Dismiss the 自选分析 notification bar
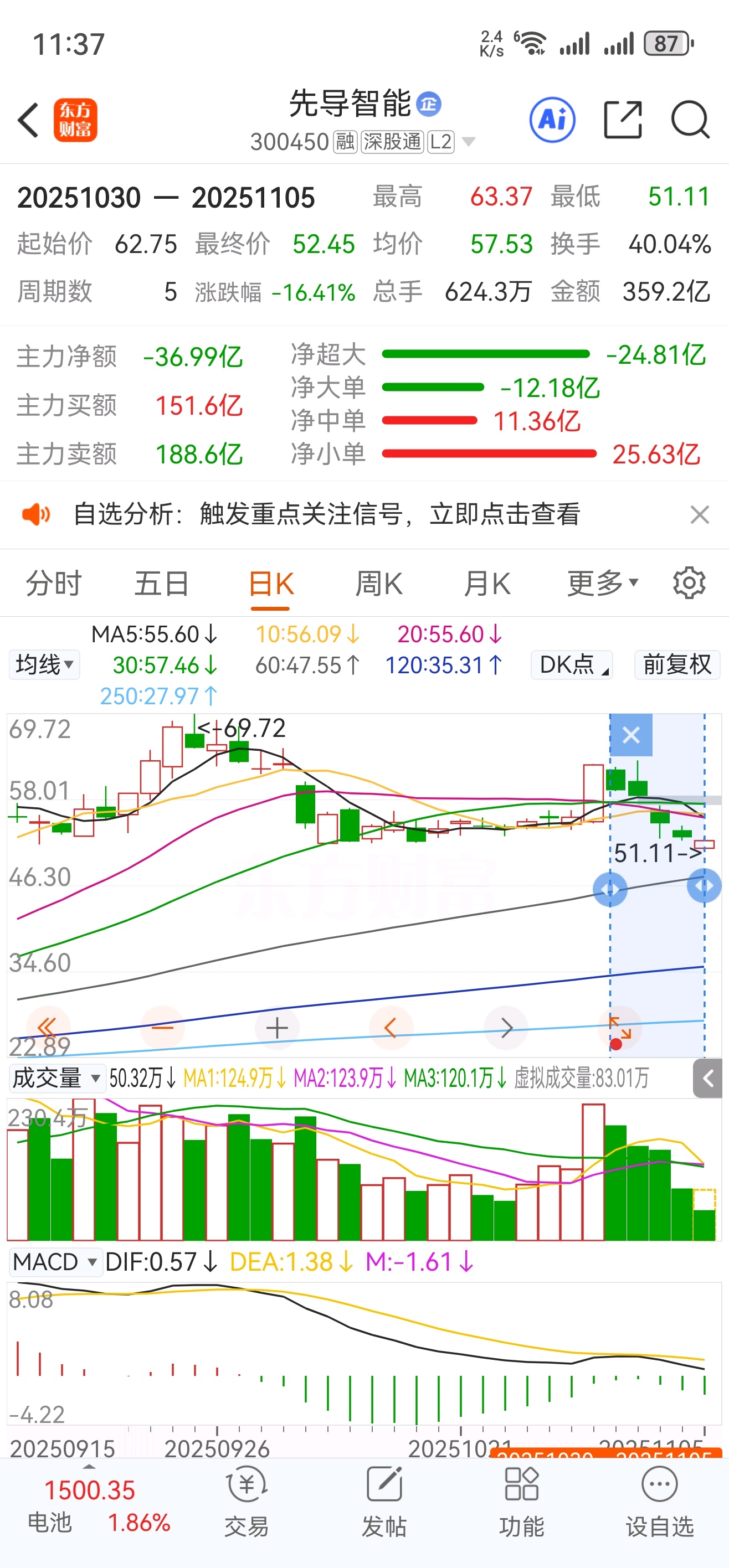 [700, 515]
